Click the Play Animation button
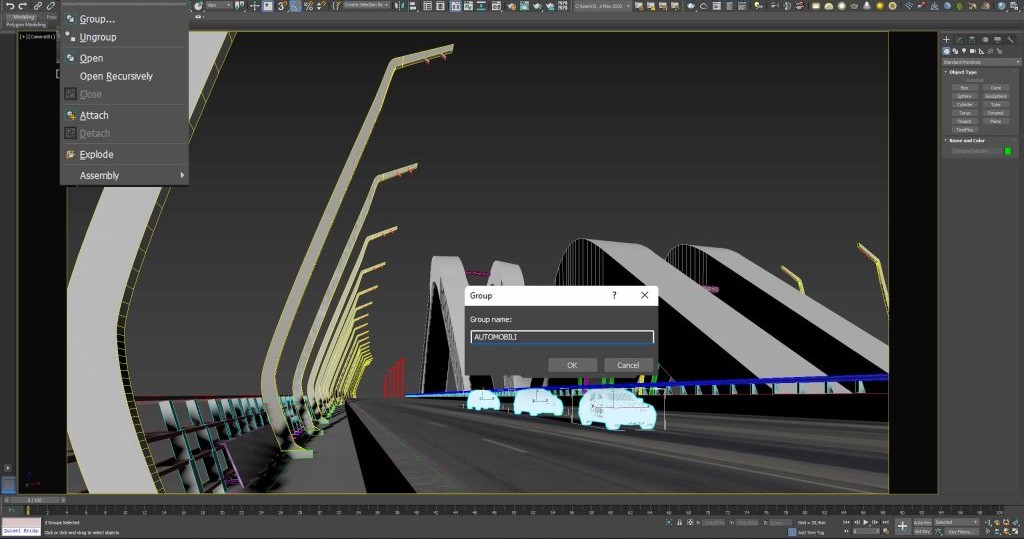Screen dimensions: 1024x539 tap(865, 522)
